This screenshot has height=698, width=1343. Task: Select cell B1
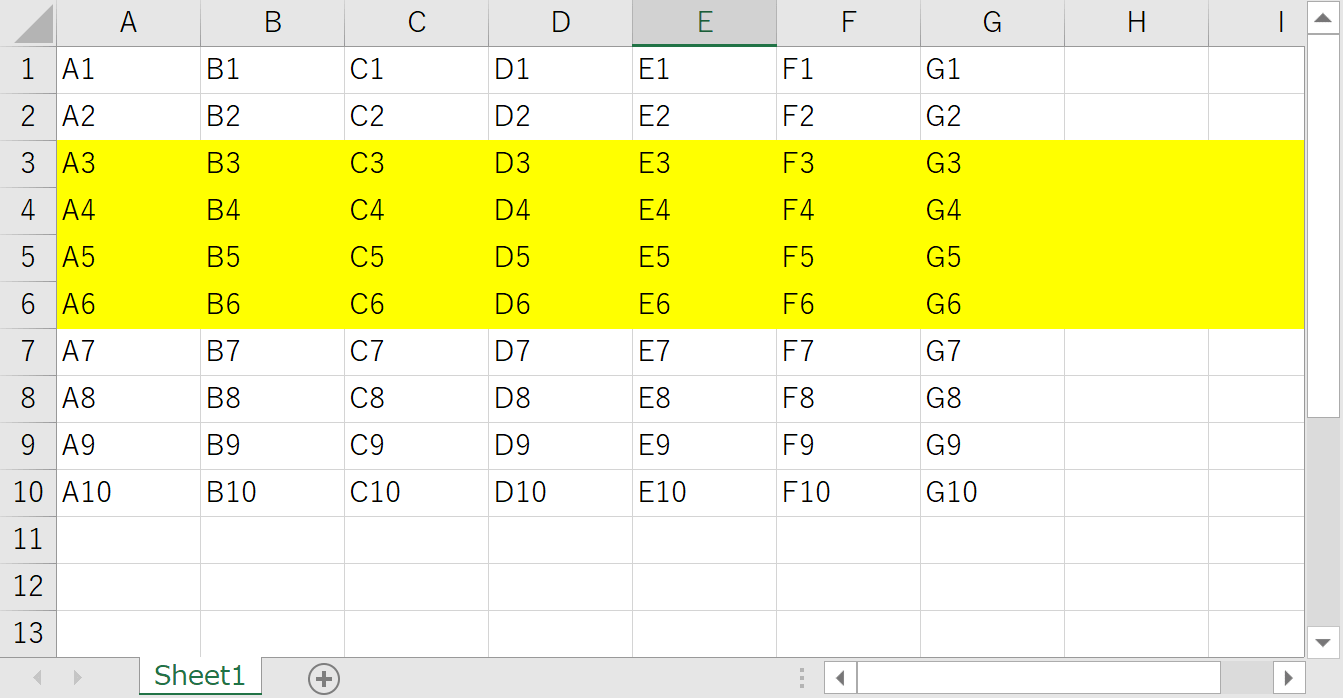pos(272,70)
